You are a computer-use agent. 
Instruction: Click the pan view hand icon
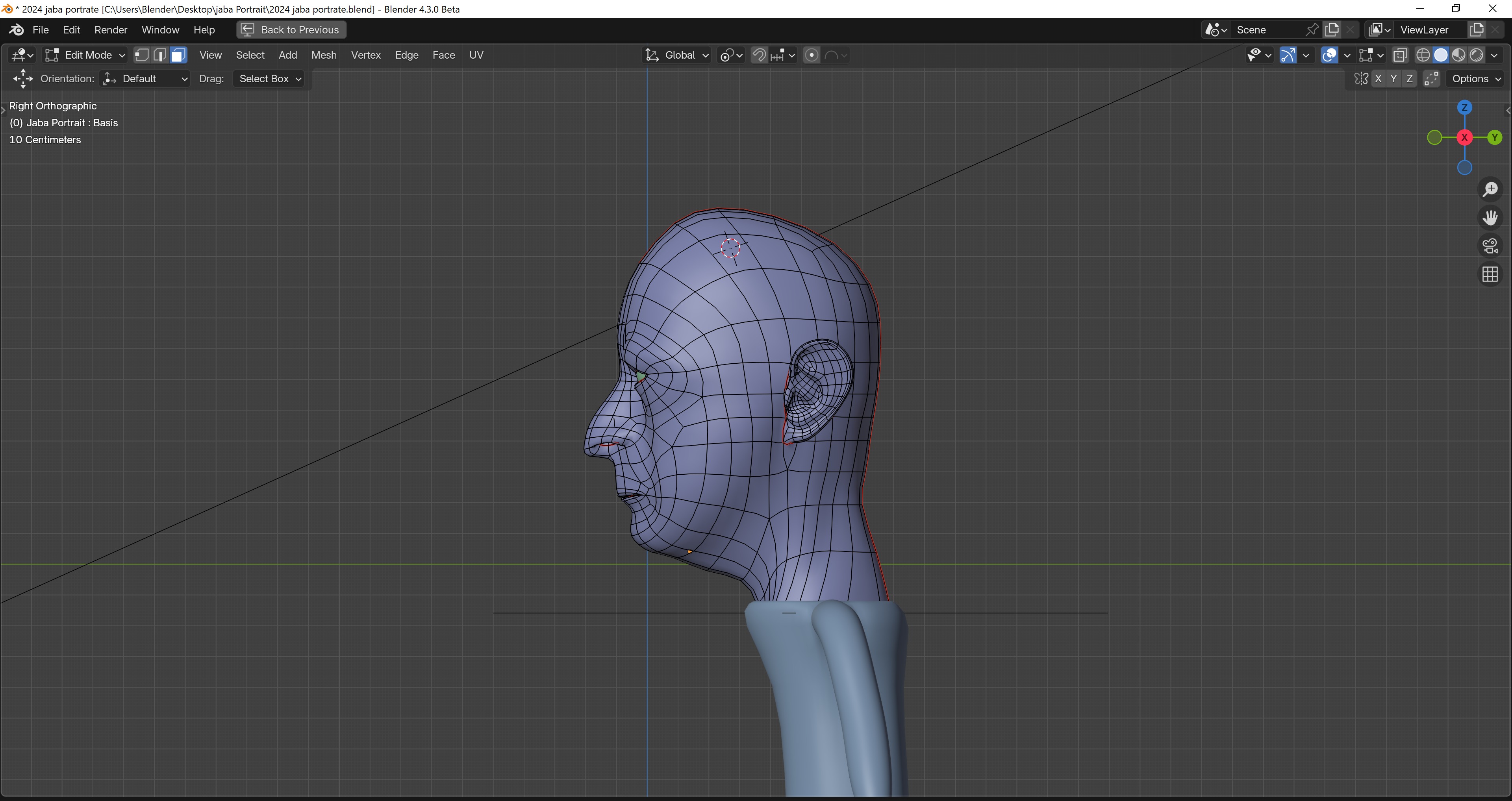click(x=1490, y=217)
